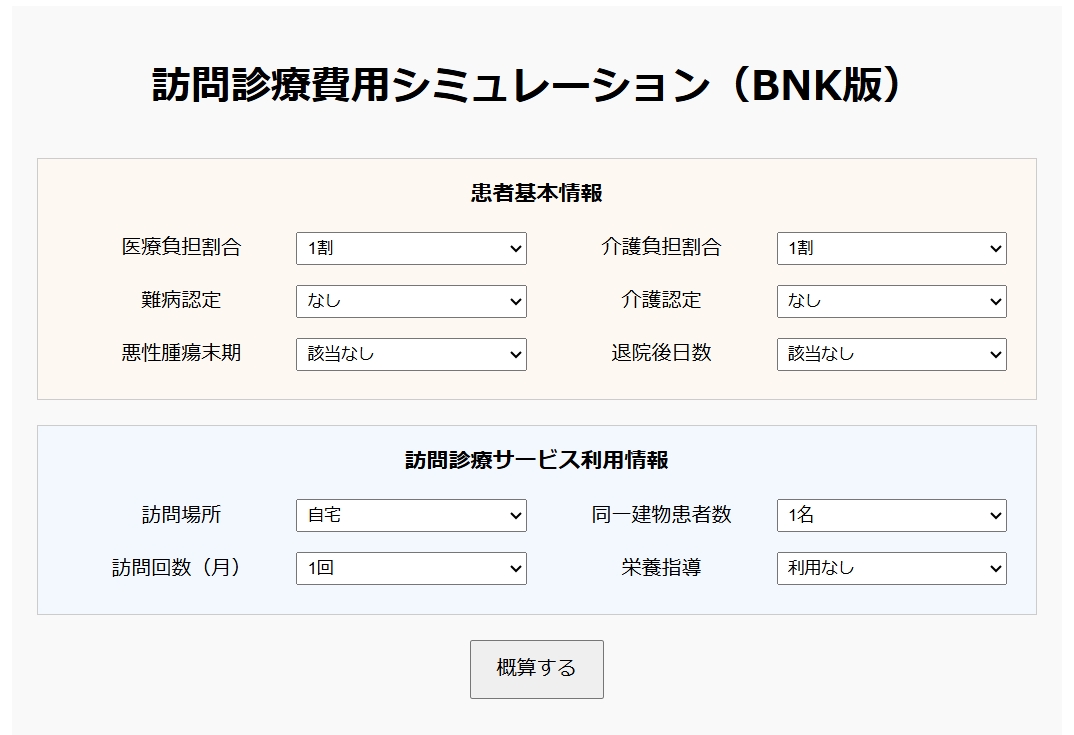Viewport: 1074px width, 735px height.
Task: Open the 訪問場所 dropdown
Action: point(410,515)
